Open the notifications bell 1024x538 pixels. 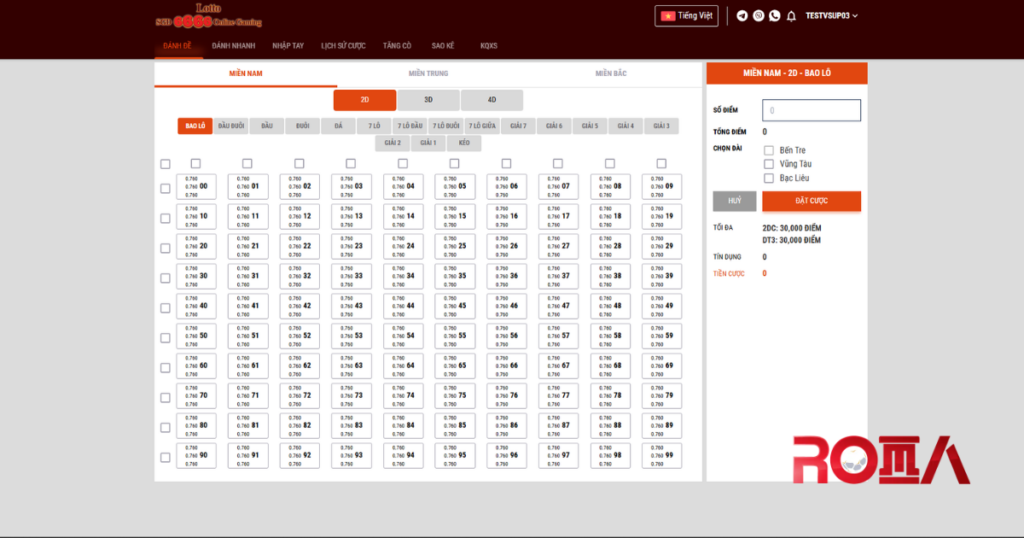tap(791, 16)
